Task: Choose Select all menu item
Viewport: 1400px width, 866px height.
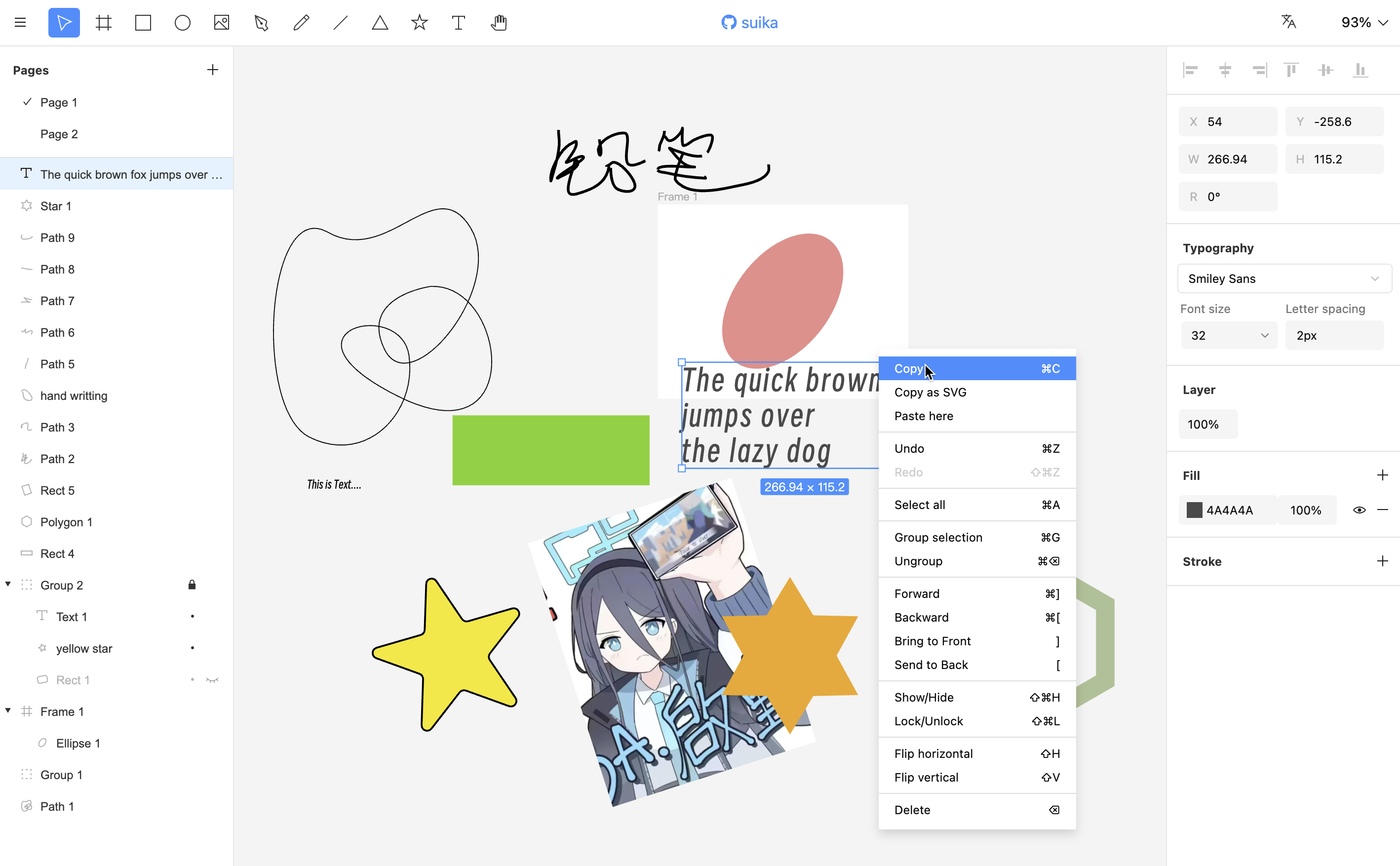Action: tap(977, 505)
